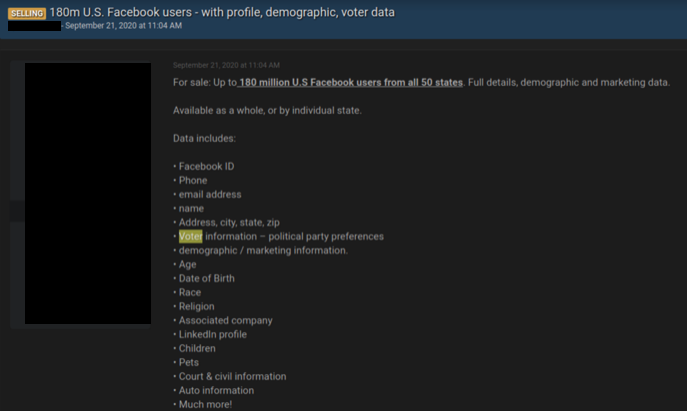The image size is (687, 411).
Task: Click the yellow SELLING tag badge
Action: coord(27,13)
